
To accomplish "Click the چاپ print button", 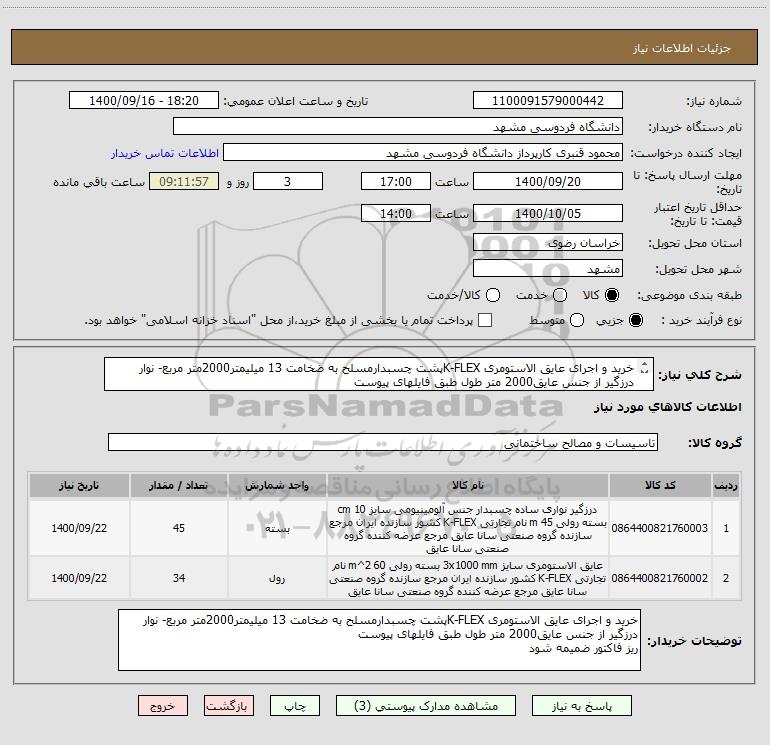I will coord(295,706).
